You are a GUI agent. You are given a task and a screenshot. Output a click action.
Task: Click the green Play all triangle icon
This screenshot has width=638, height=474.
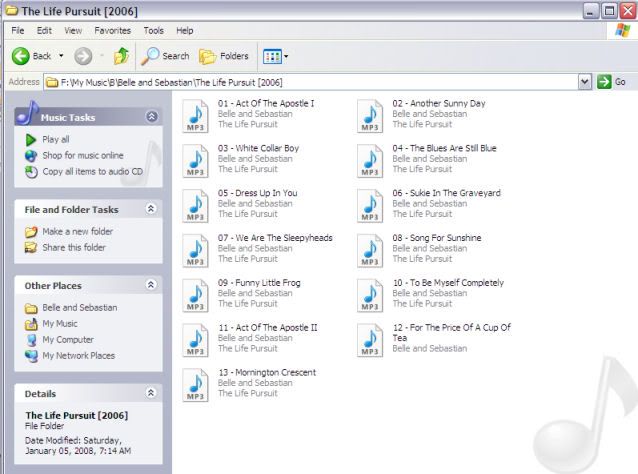(x=31, y=140)
